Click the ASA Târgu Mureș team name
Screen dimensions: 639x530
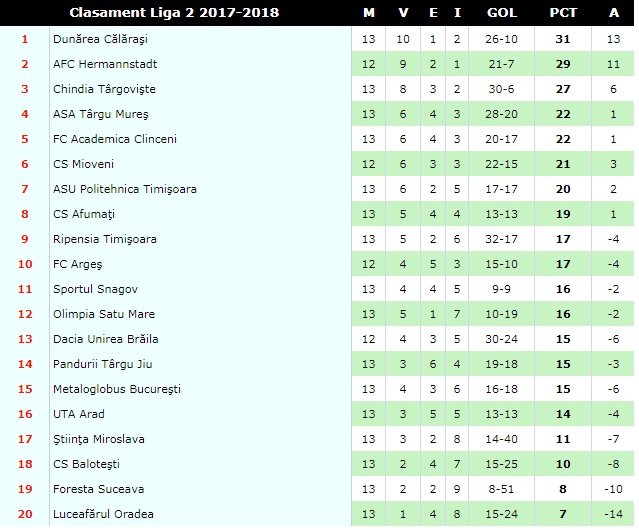click(101, 114)
